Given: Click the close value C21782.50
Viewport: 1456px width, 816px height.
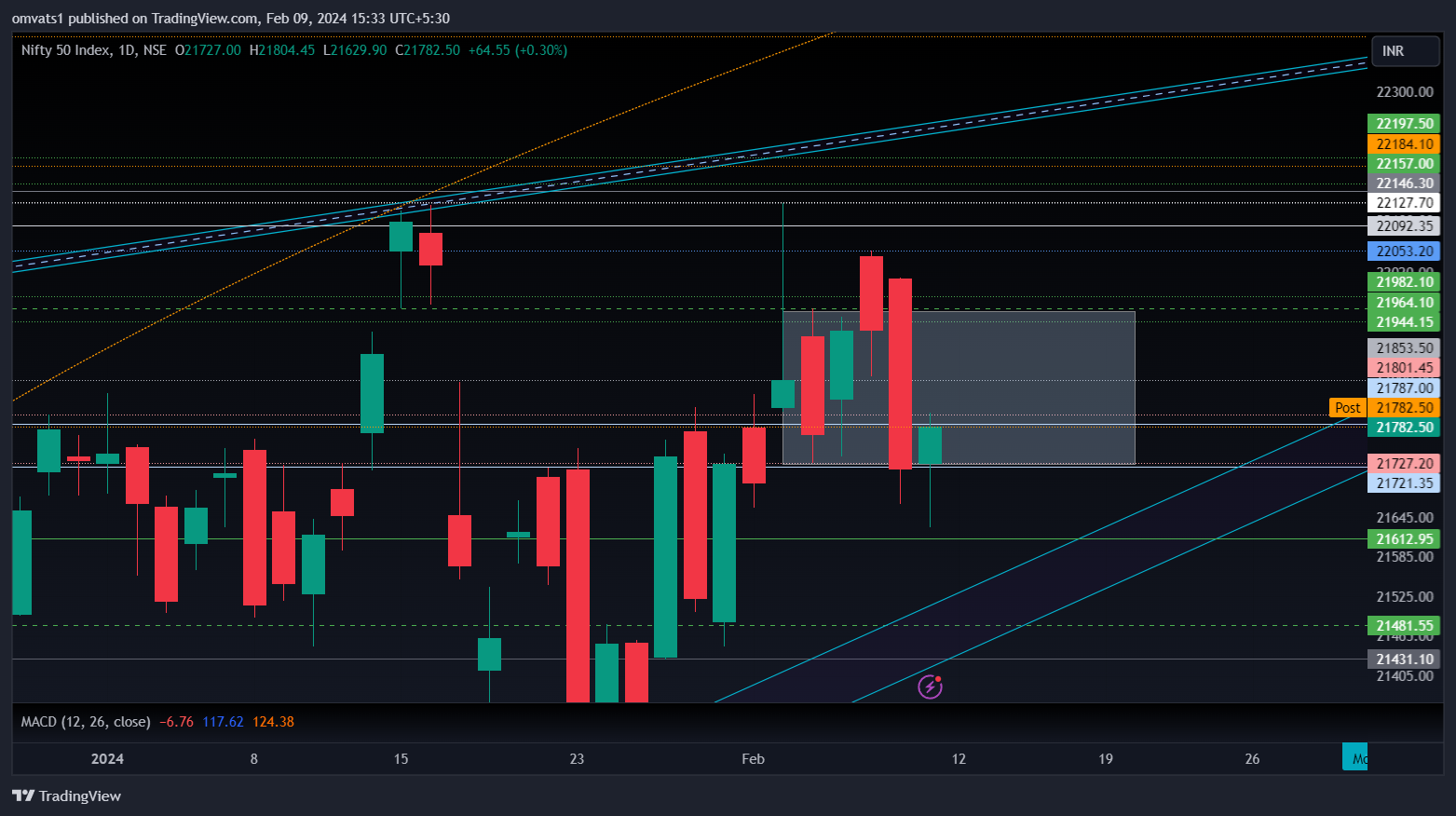Looking at the screenshot, I should 428,50.
